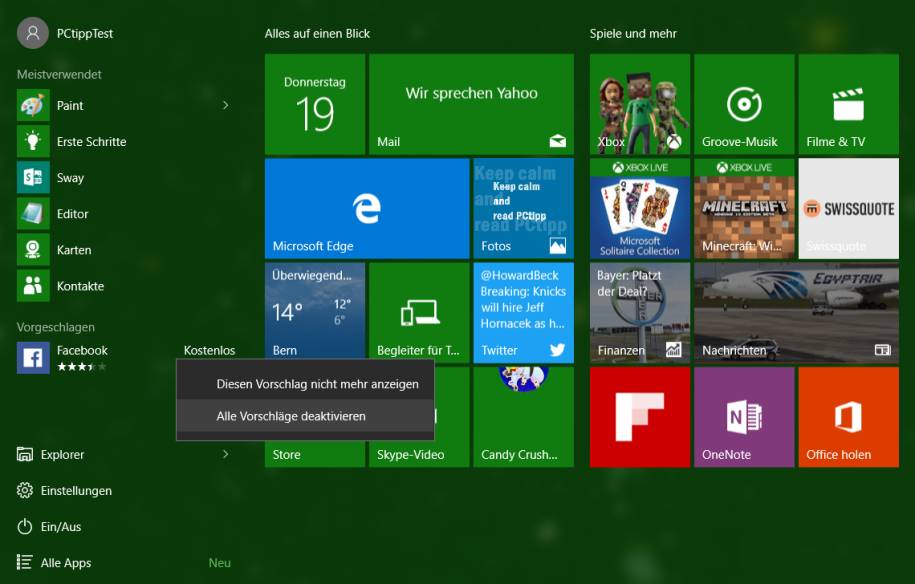Open the Editor notepad icon
The width and height of the screenshot is (915, 584).
pos(33,214)
